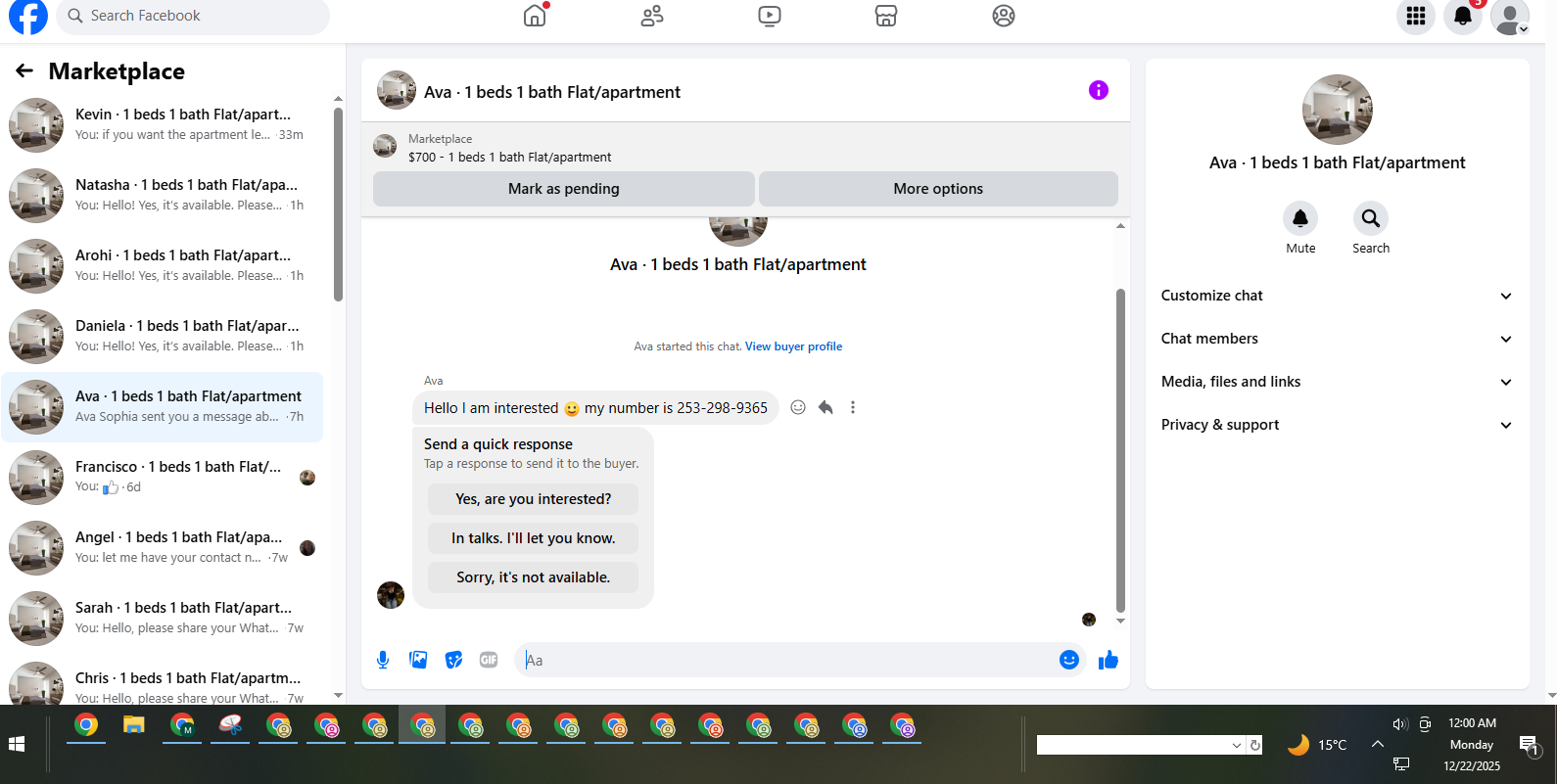This screenshot has height=784, width=1557.
Task: Search in conversation with magnifier icon
Action: click(x=1371, y=218)
